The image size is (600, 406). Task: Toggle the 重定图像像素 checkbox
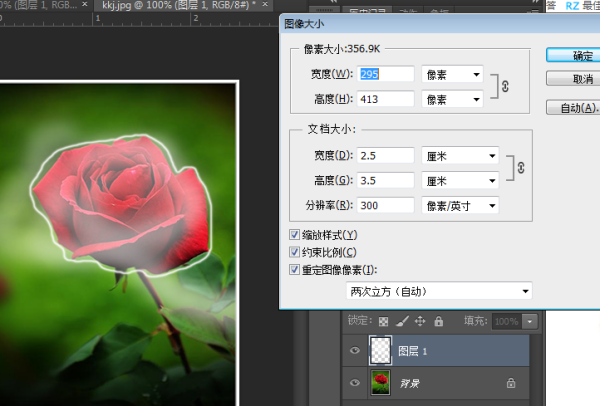point(294,269)
